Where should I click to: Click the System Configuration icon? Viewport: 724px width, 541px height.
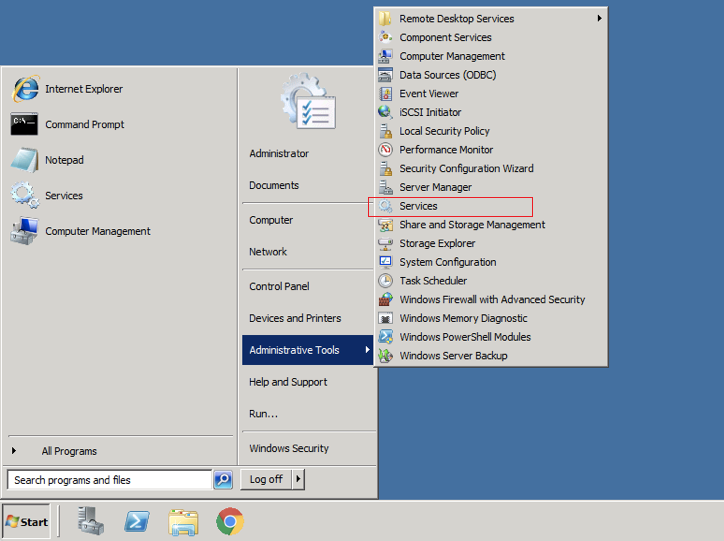[385, 262]
